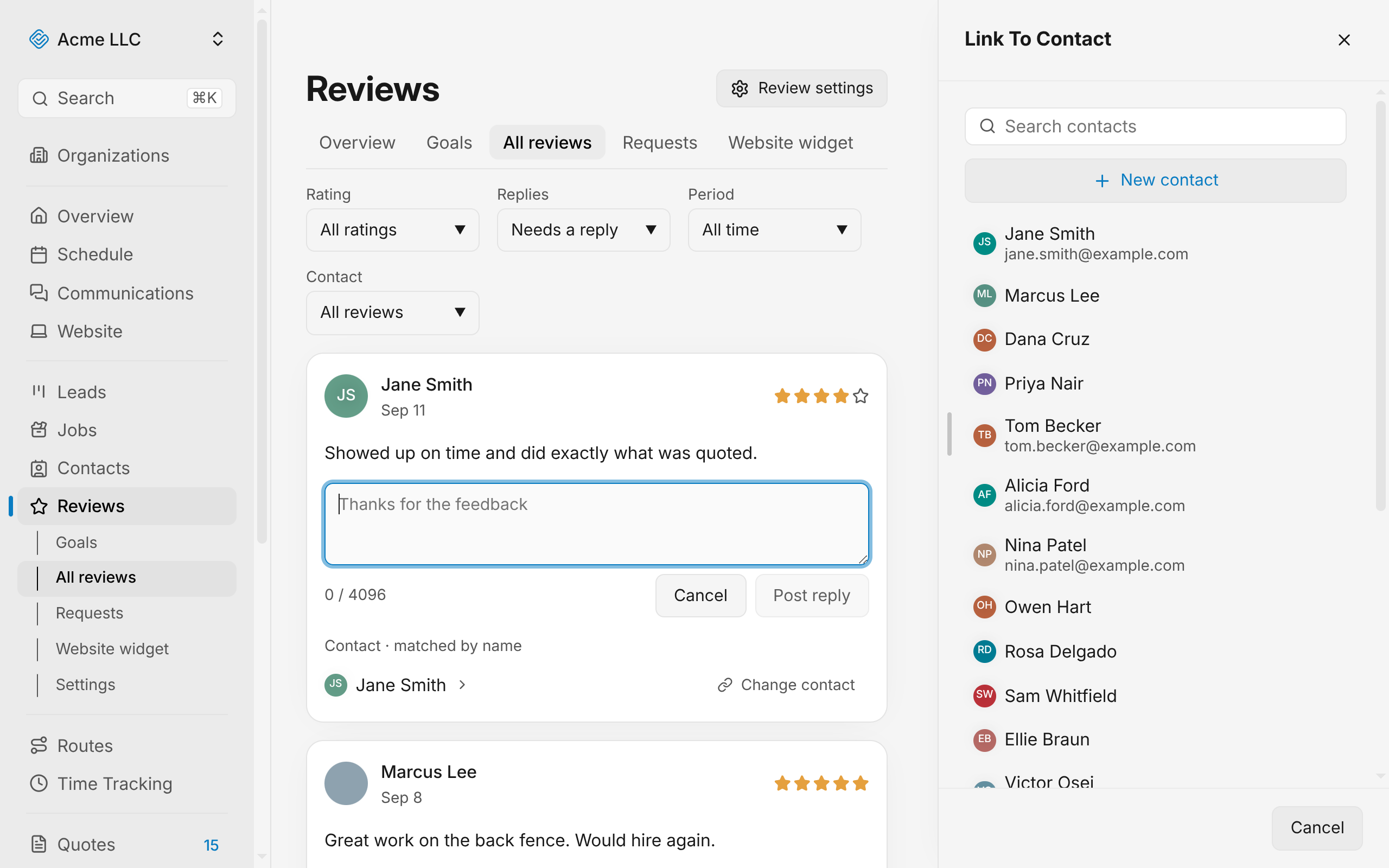Open the Organizations icon in sidebar

click(x=39, y=156)
